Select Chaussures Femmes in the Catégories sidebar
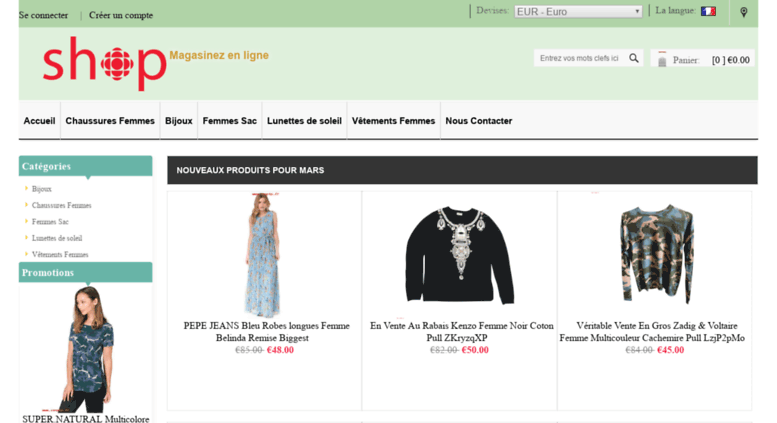The width and height of the screenshot is (777, 423). click(61, 205)
